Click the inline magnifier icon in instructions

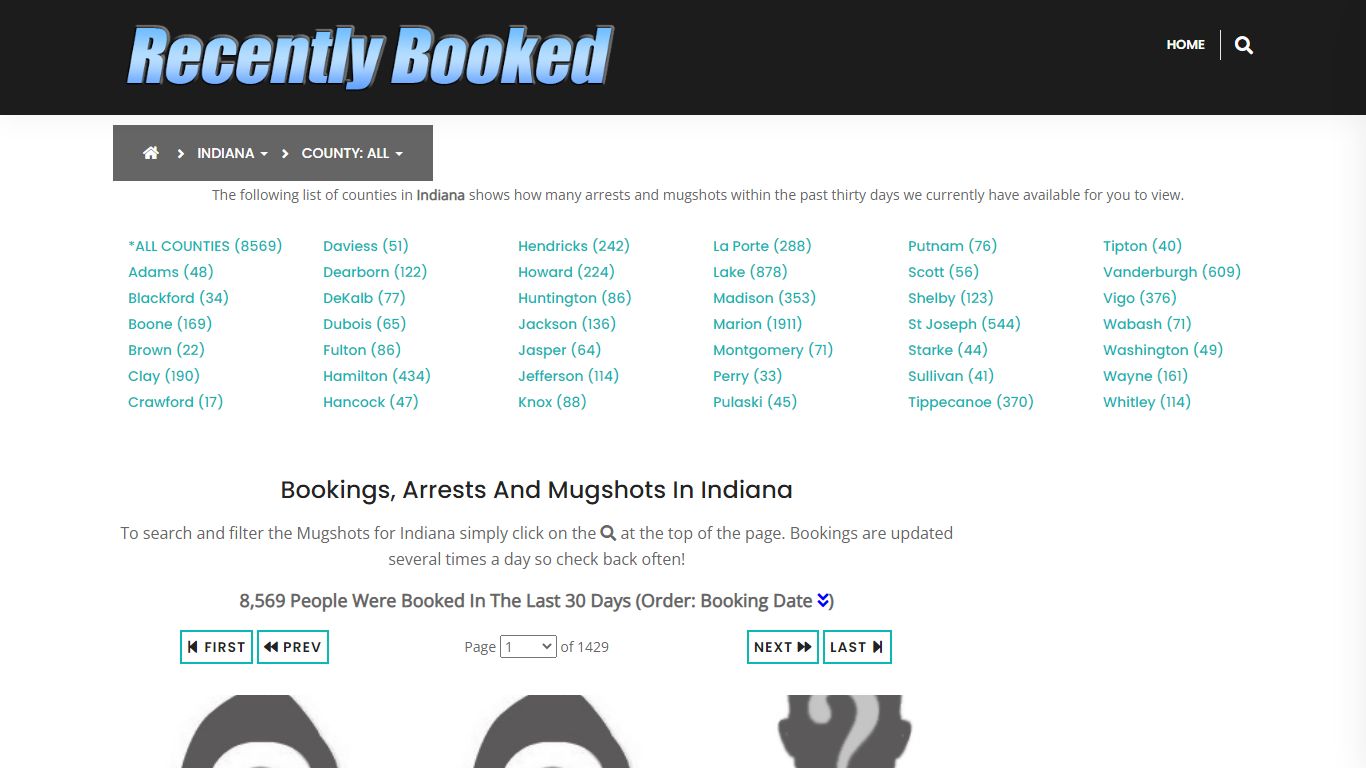pyautogui.click(x=608, y=533)
